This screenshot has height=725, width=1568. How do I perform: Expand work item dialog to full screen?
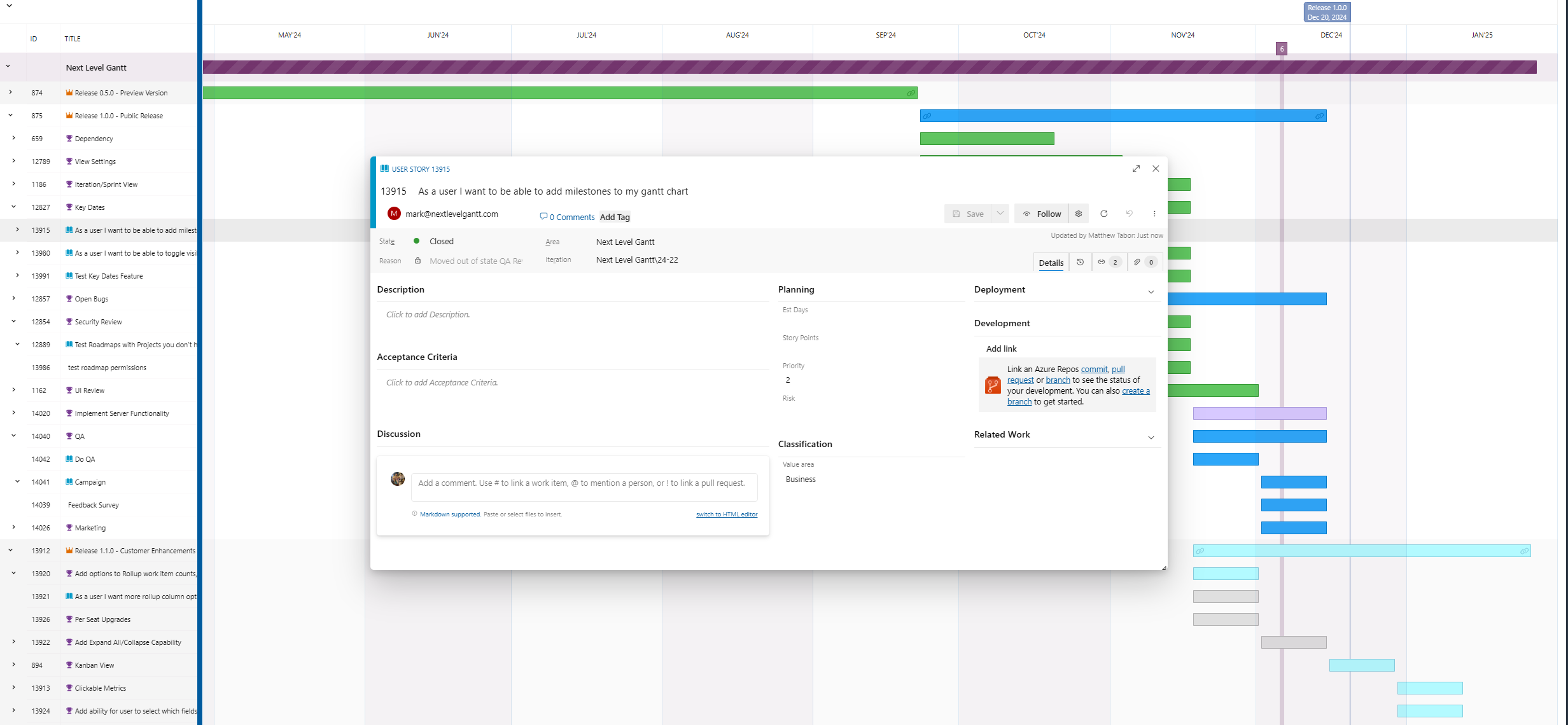(1136, 169)
